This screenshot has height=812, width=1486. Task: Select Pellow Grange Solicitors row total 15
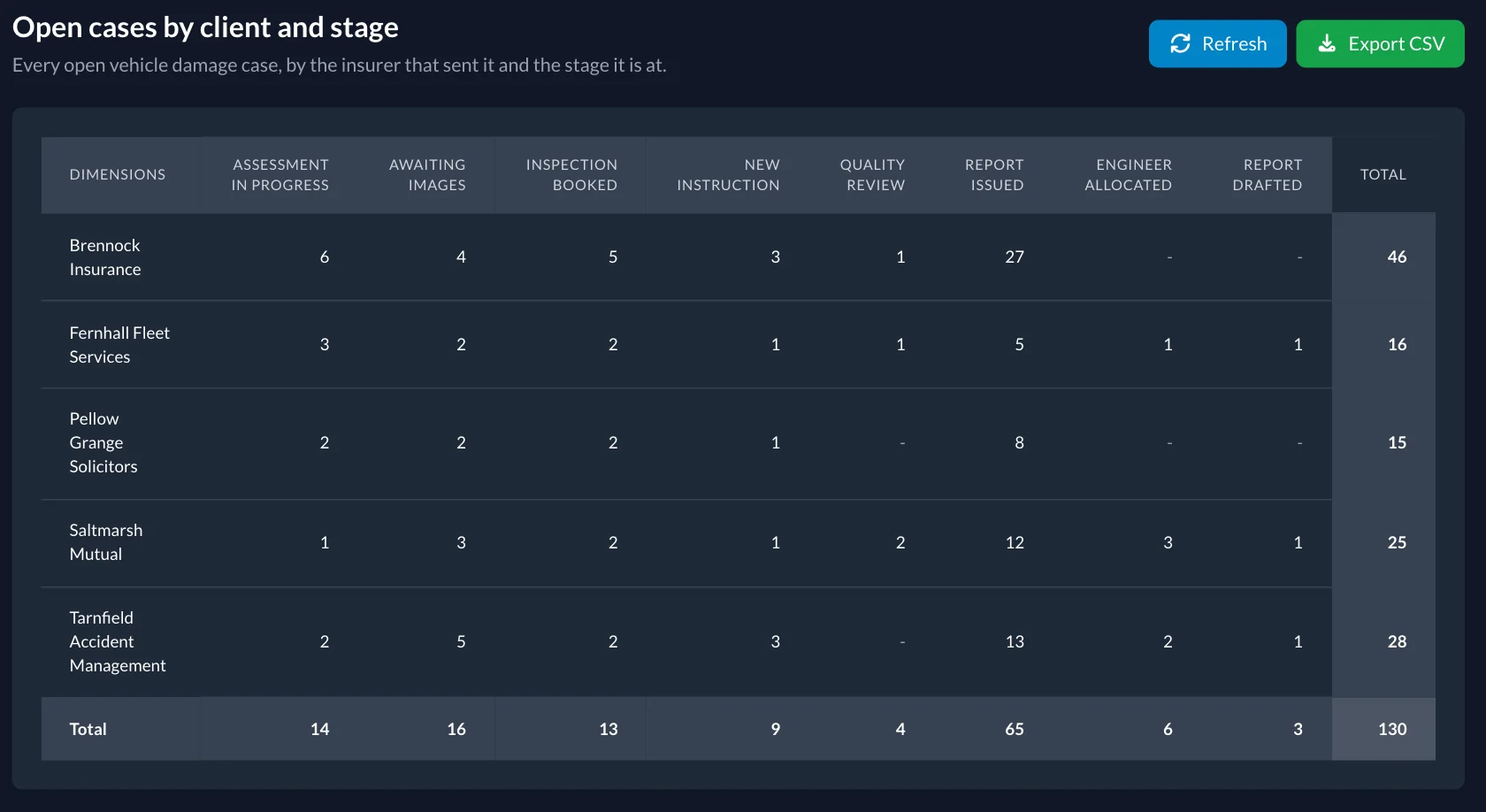pyautogui.click(x=1397, y=442)
